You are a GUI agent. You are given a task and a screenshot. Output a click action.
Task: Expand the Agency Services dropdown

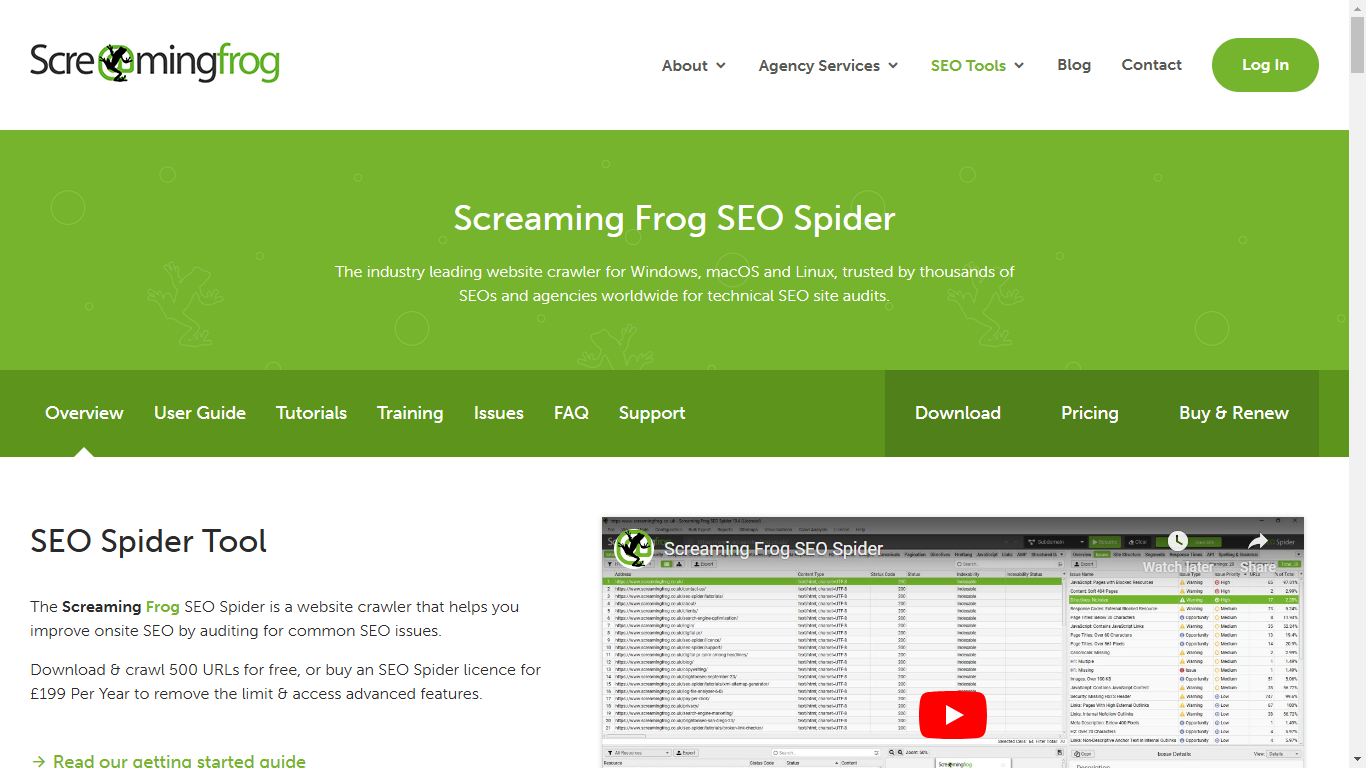click(829, 65)
